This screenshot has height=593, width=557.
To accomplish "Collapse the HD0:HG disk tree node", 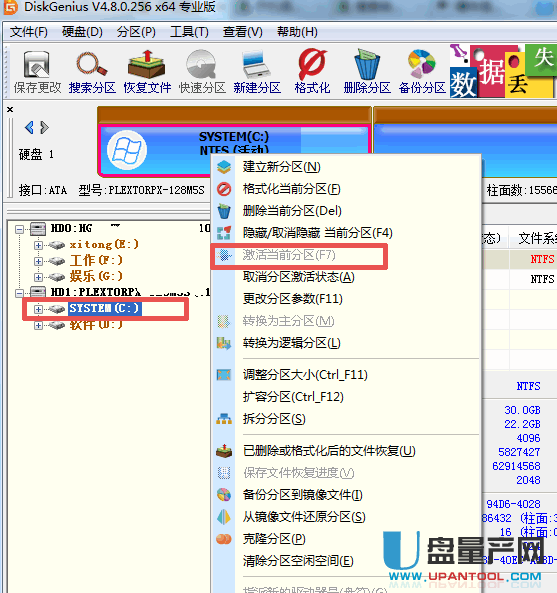I will coord(19,229).
